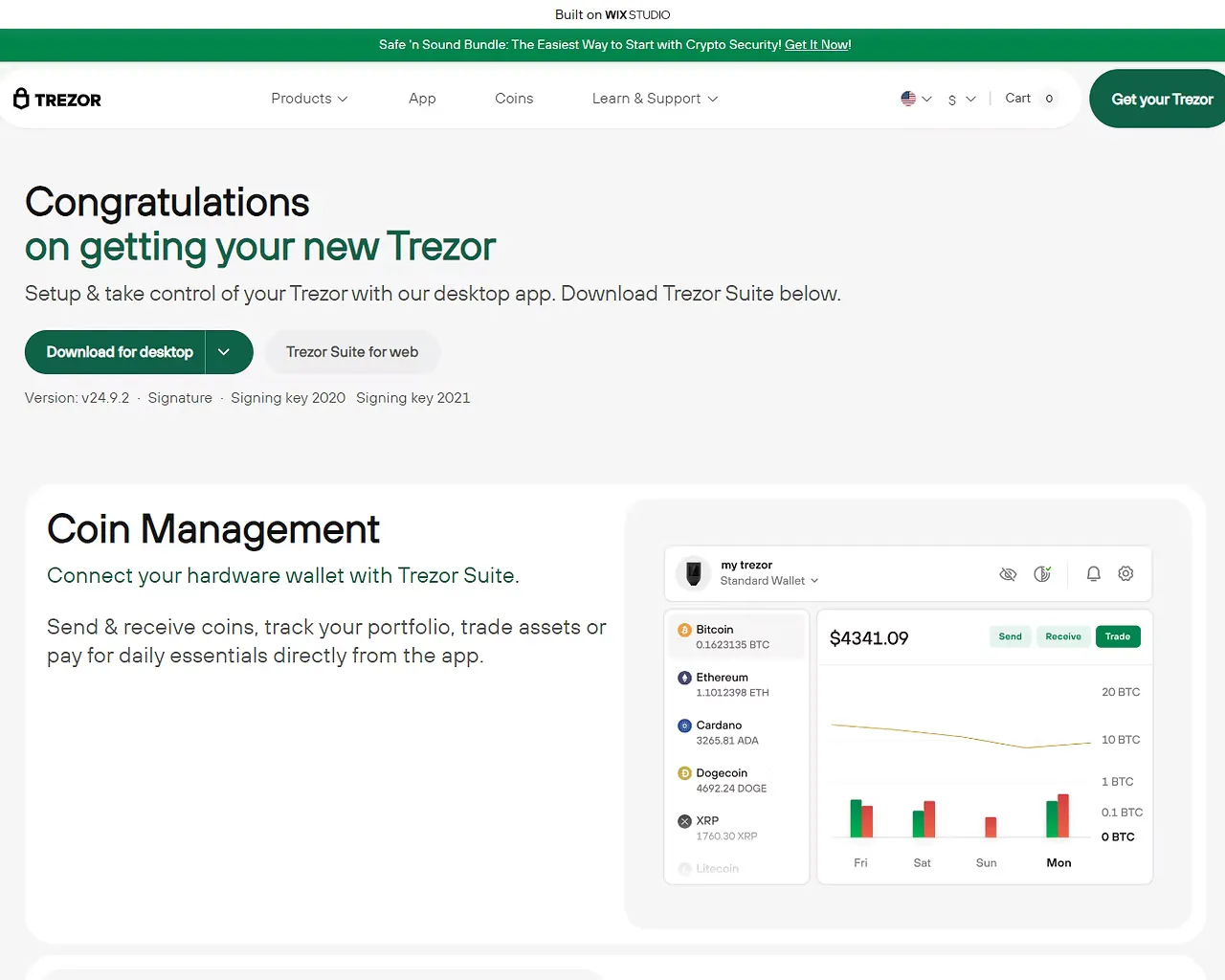The height and width of the screenshot is (980, 1225).
Task: Click the 20 BTC axis label
Action: point(1121,692)
